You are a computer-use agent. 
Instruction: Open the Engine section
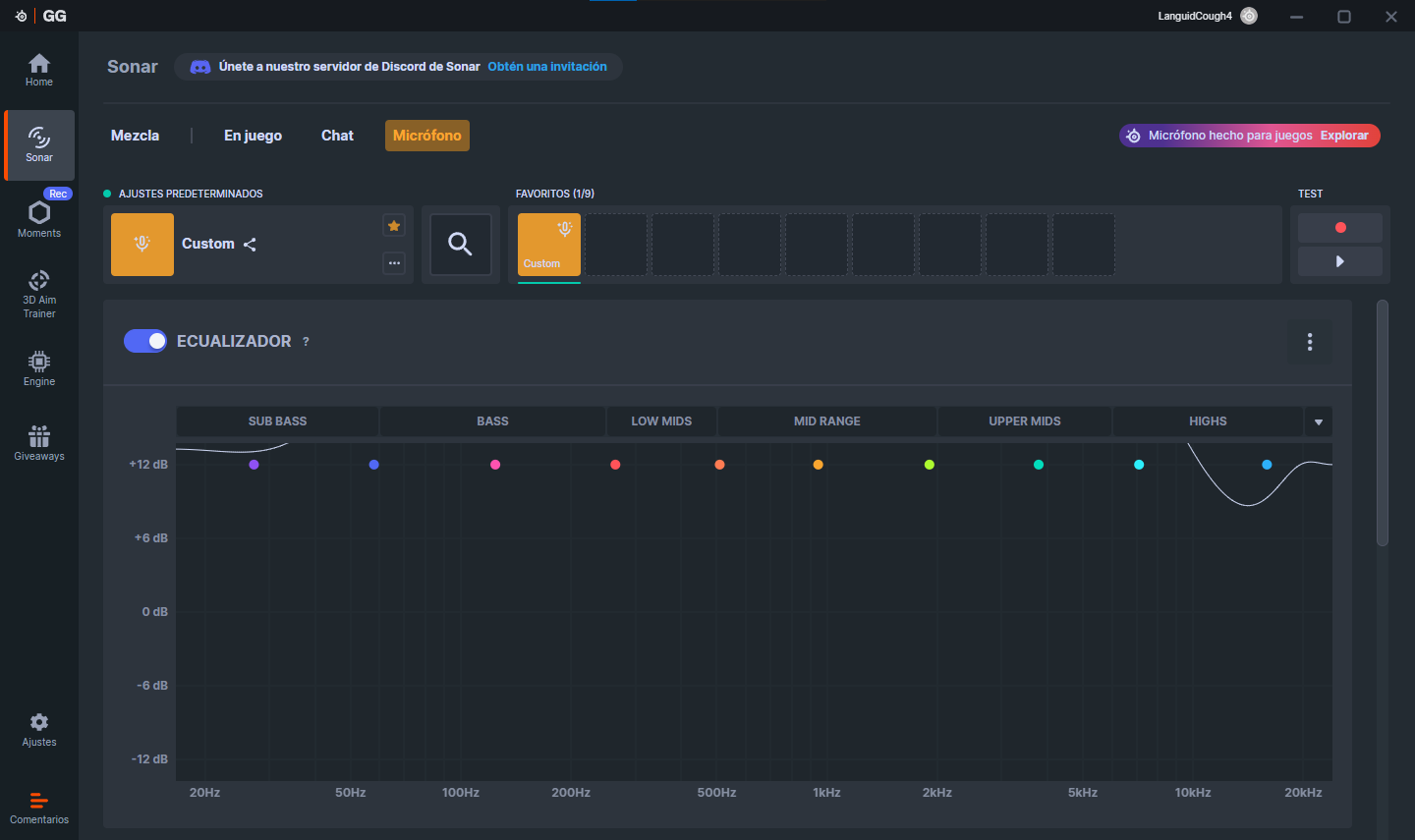(39, 368)
